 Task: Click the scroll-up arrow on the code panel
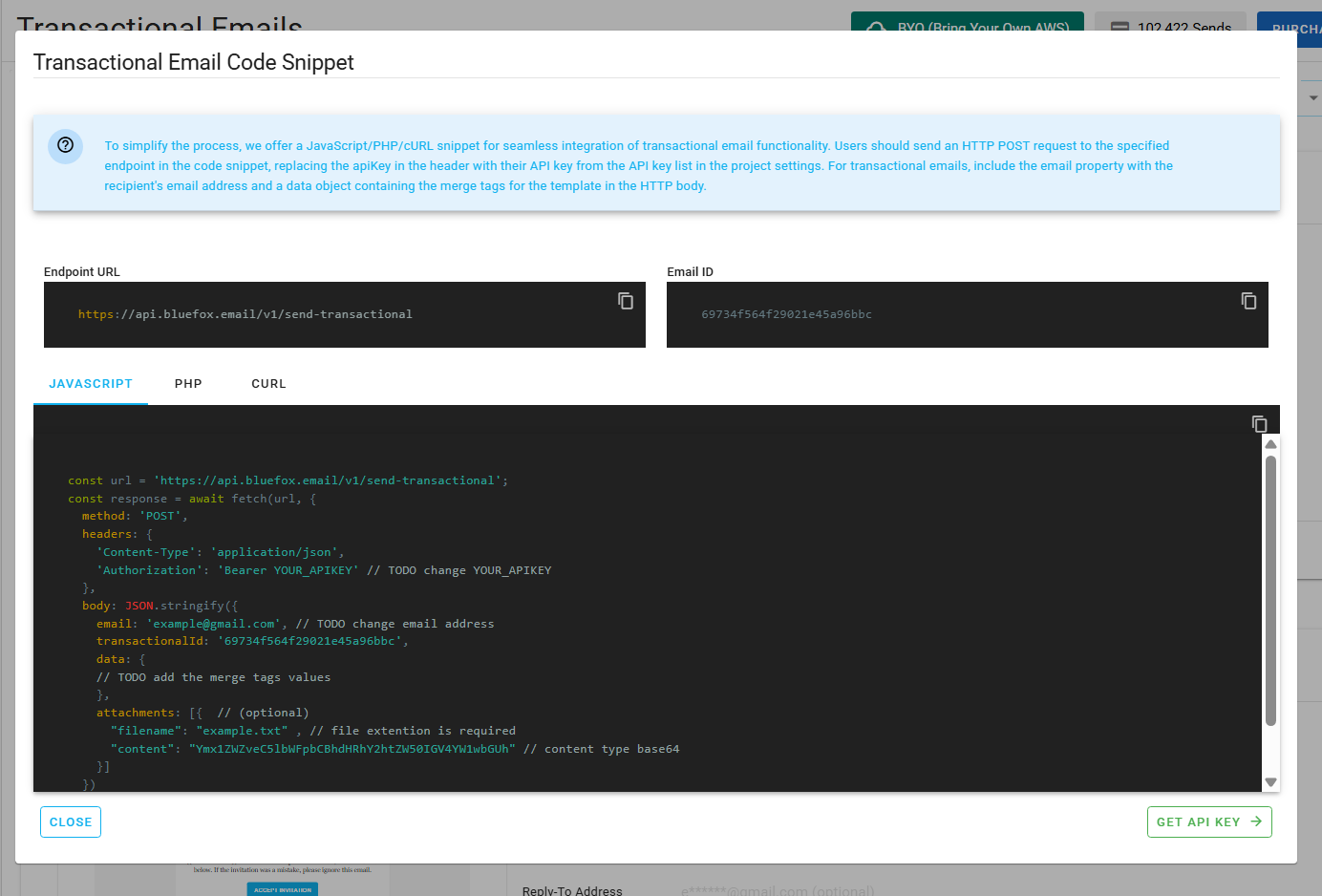pyautogui.click(x=1270, y=442)
